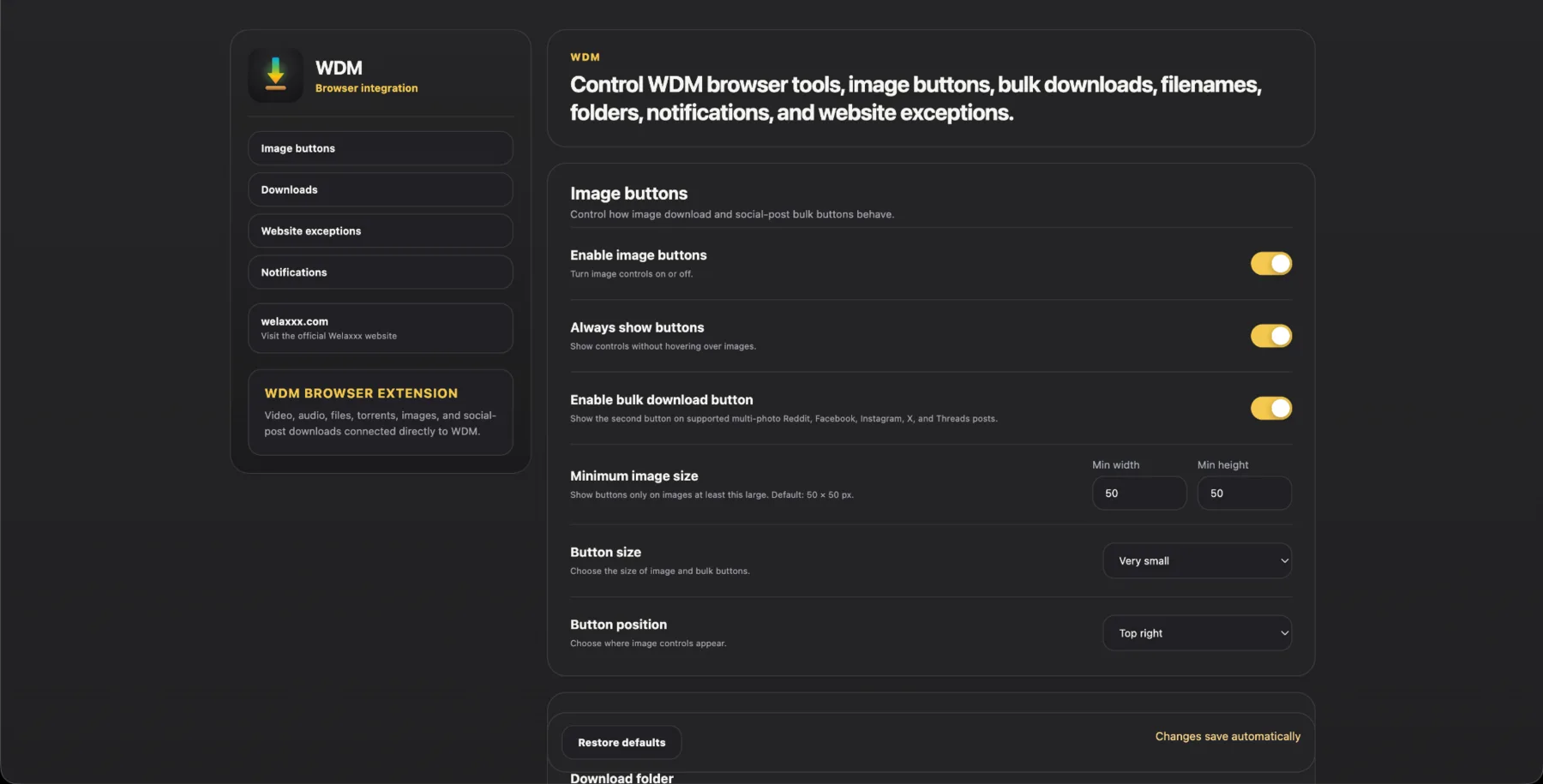Viewport: 1543px width, 784px height.
Task: Open Website exceptions in the sidebar
Action: coord(381,230)
